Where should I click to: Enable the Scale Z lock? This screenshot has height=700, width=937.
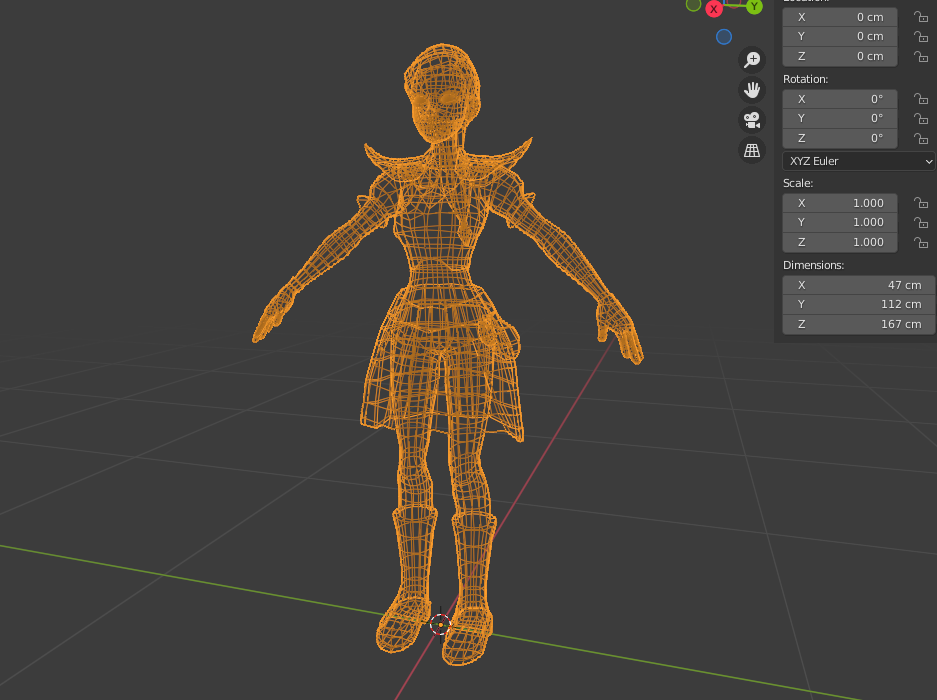click(921, 243)
